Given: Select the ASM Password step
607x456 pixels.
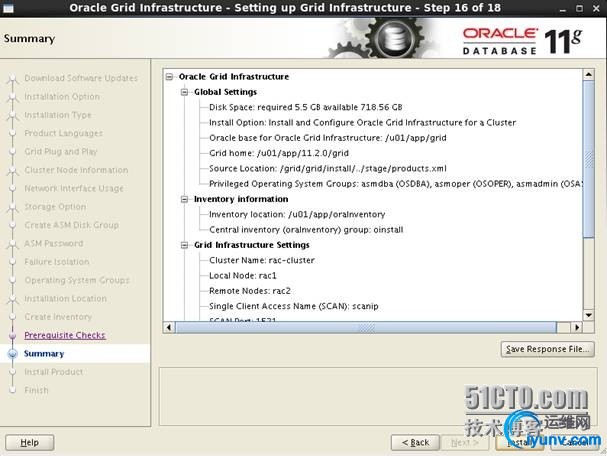Looking at the screenshot, I should [53, 243].
